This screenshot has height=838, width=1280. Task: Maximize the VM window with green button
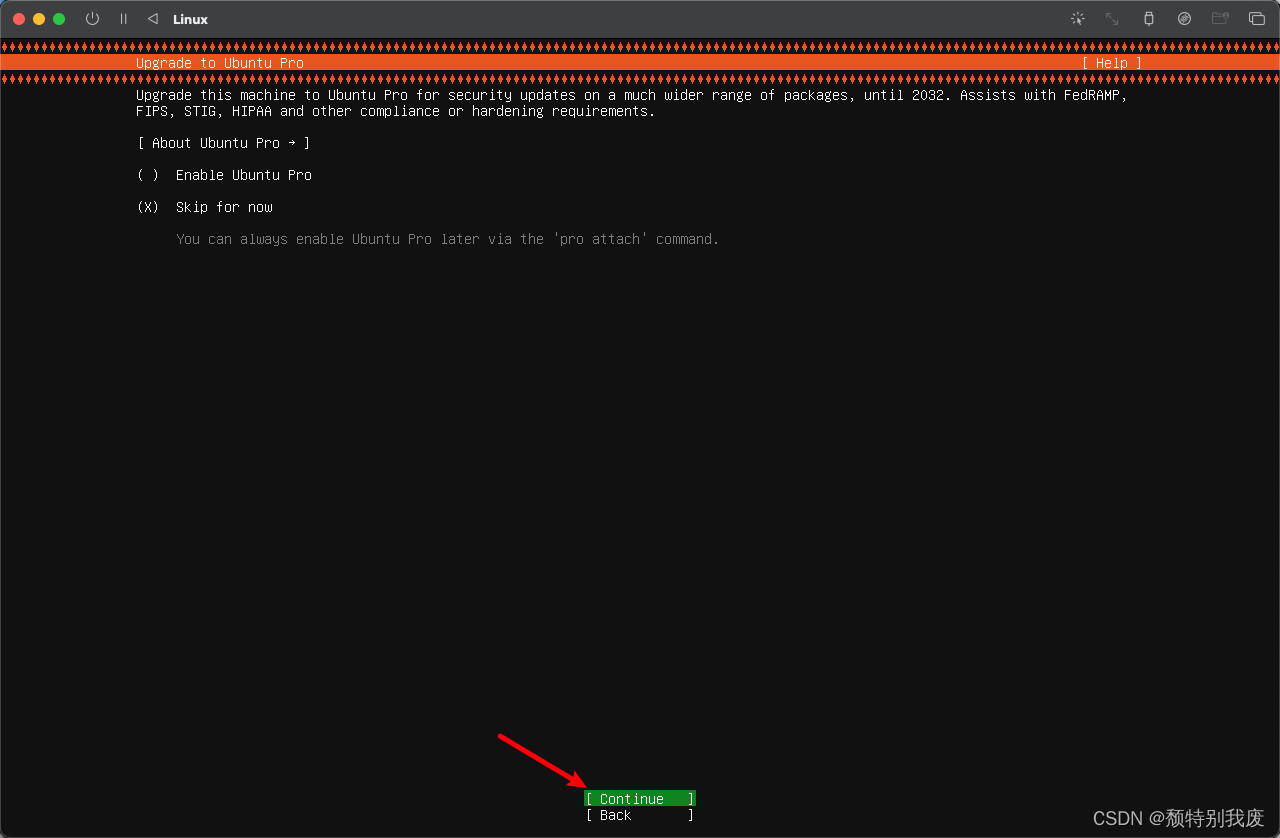59,19
